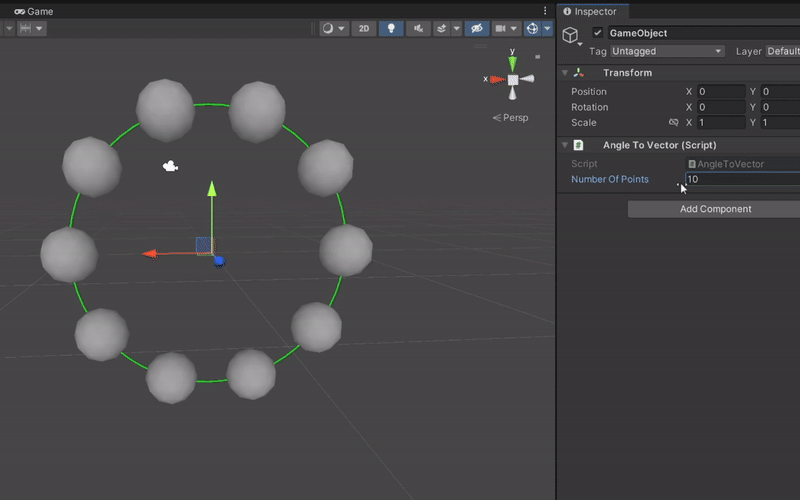This screenshot has height=500, width=800.
Task: Switch to the Game tab
Action: (34, 11)
